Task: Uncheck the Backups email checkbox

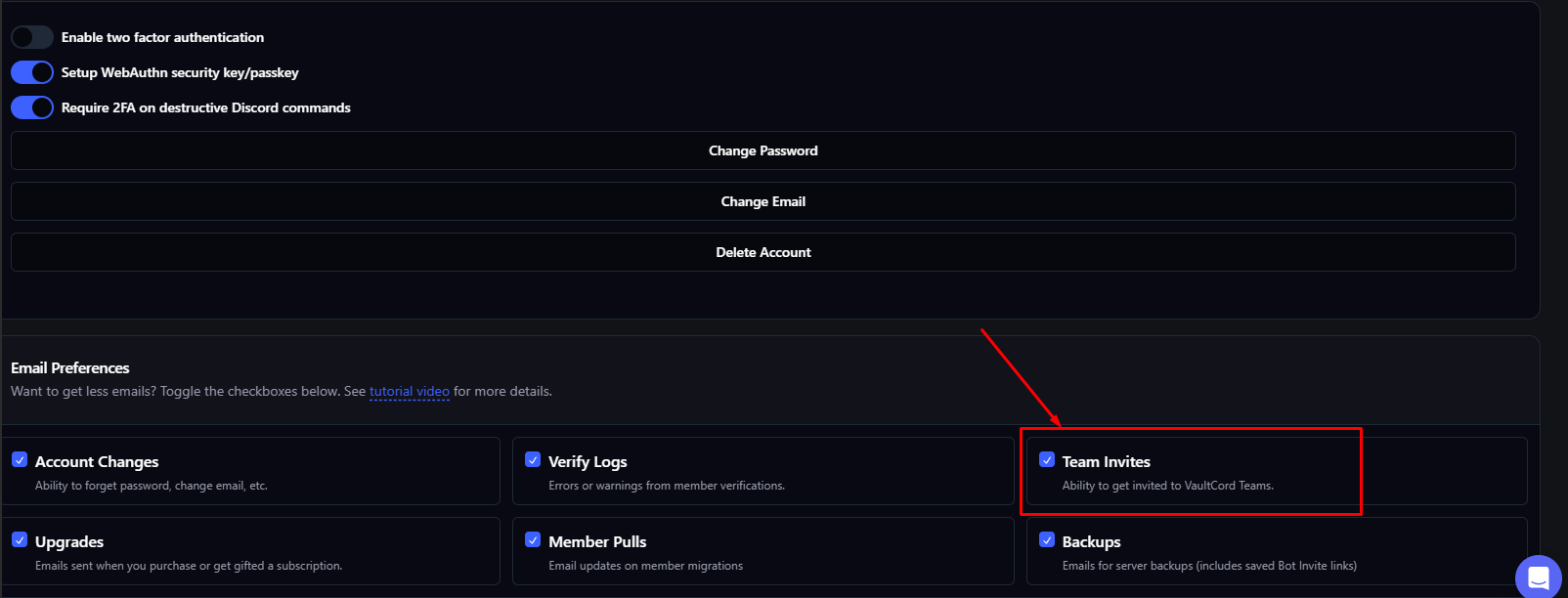Action: click(1047, 539)
